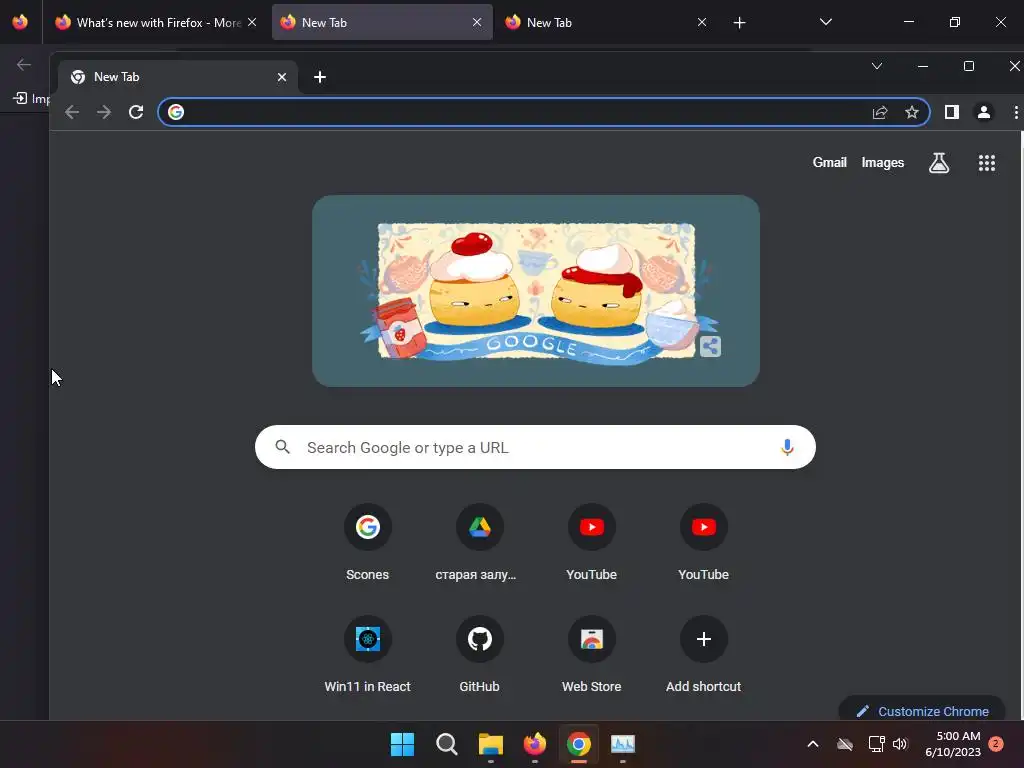Open the Web Store shortcut
The width and height of the screenshot is (1024, 768).
592,655
